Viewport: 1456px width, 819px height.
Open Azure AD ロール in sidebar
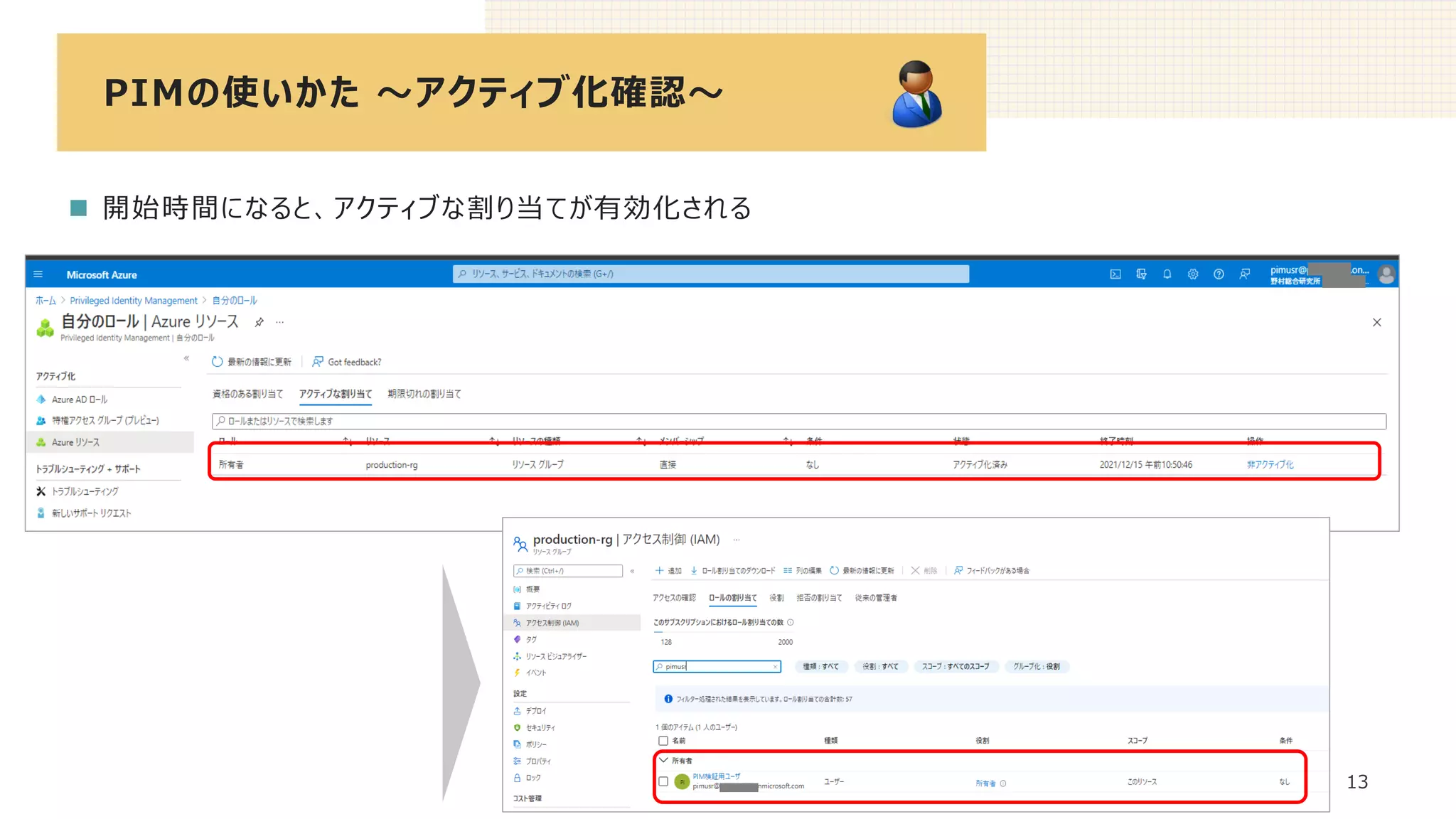(80, 400)
